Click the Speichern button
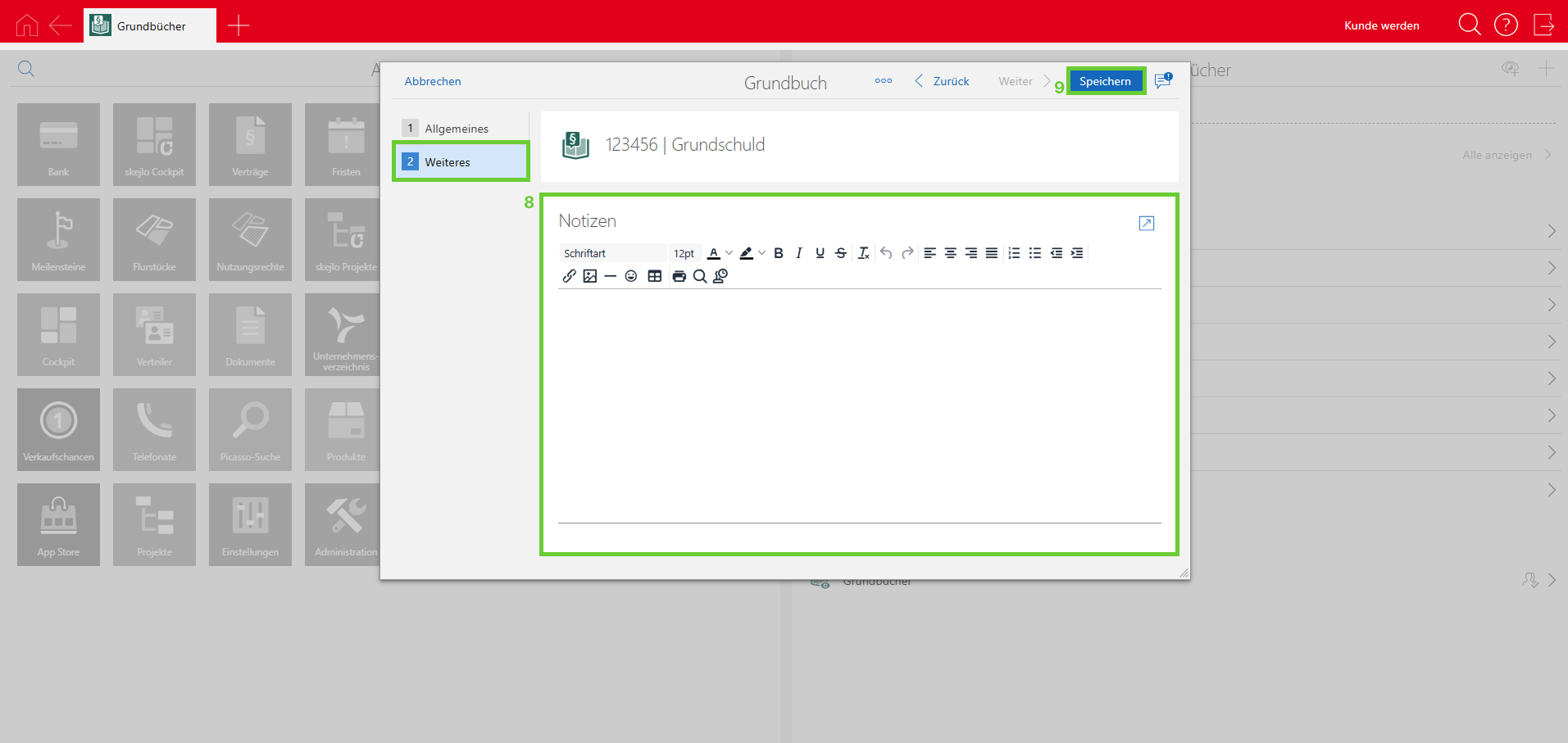This screenshot has width=1568, height=743. click(1105, 81)
